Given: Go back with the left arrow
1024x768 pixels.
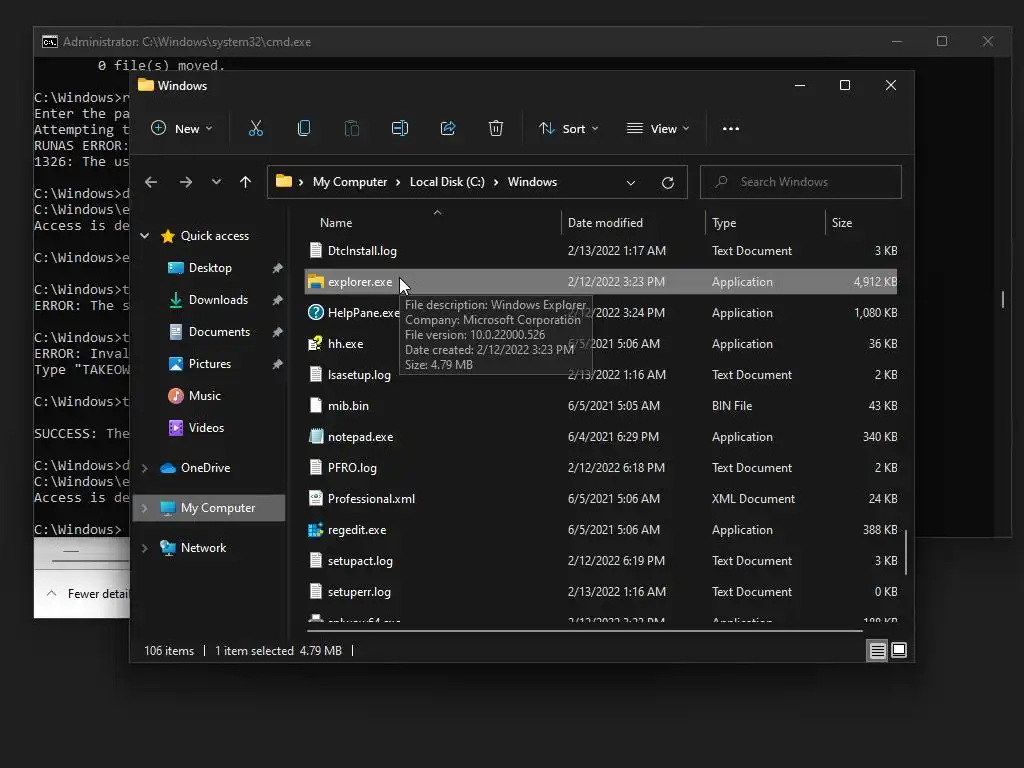Looking at the screenshot, I should pyautogui.click(x=151, y=182).
